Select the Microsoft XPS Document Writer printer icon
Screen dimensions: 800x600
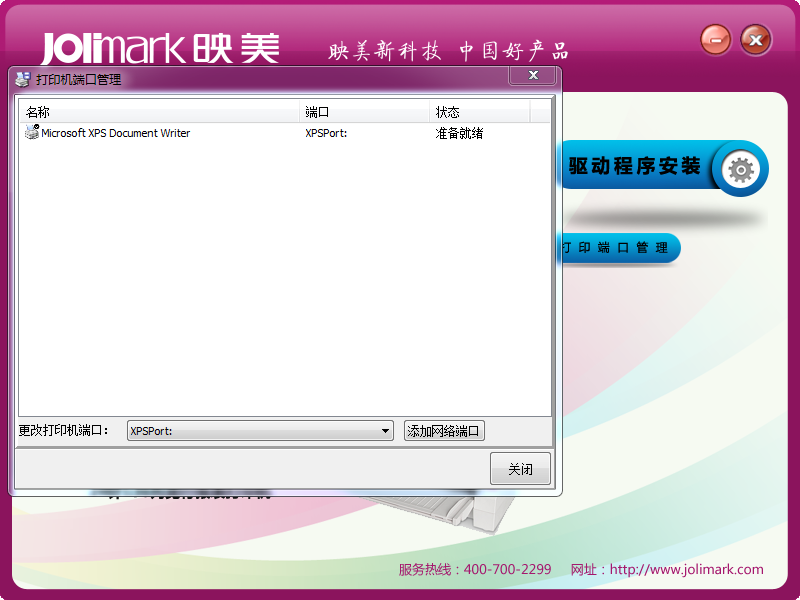pyautogui.click(x=32, y=132)
